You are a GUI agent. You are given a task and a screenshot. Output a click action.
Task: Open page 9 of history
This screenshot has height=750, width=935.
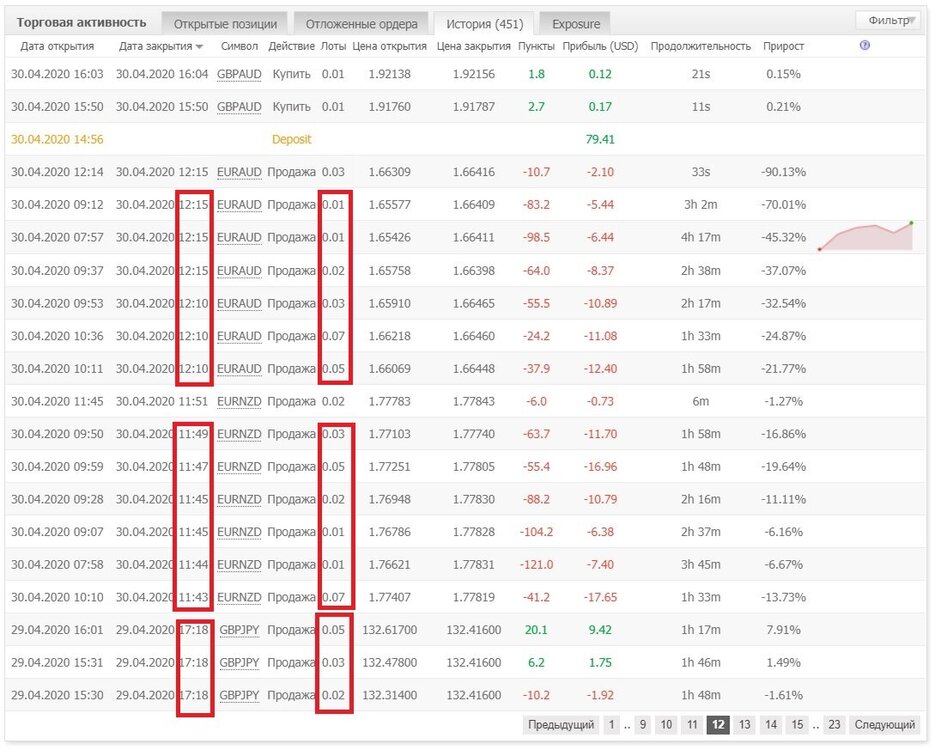click(x=643, y=724)
